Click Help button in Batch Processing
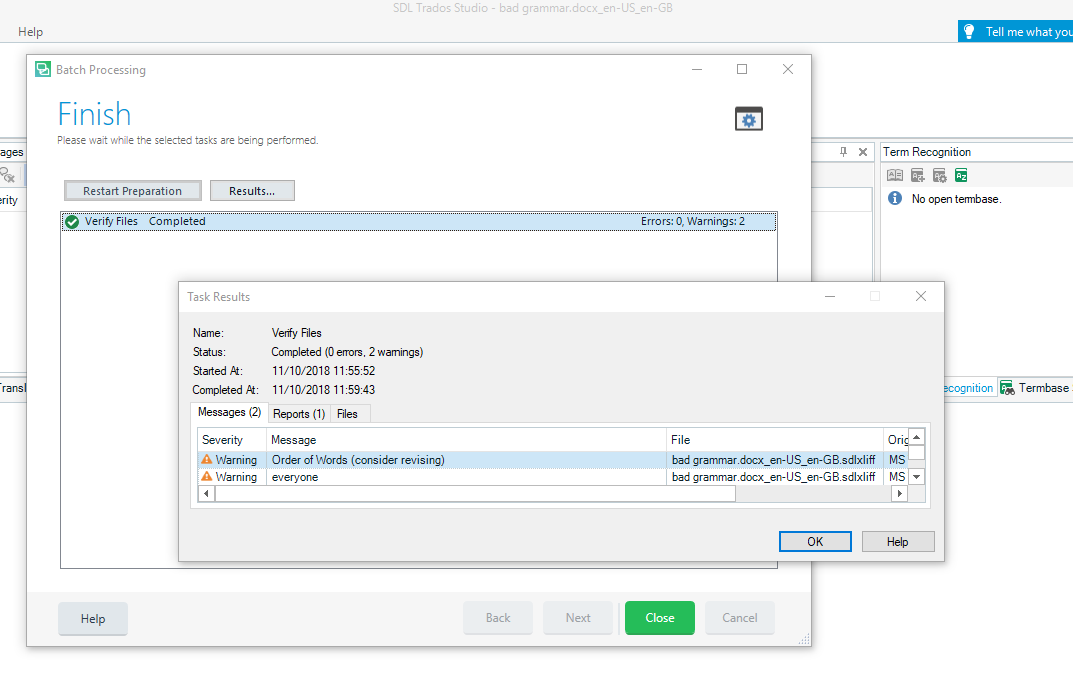The width and height of the screenshot is (1073, 699). tap(93, 619)
